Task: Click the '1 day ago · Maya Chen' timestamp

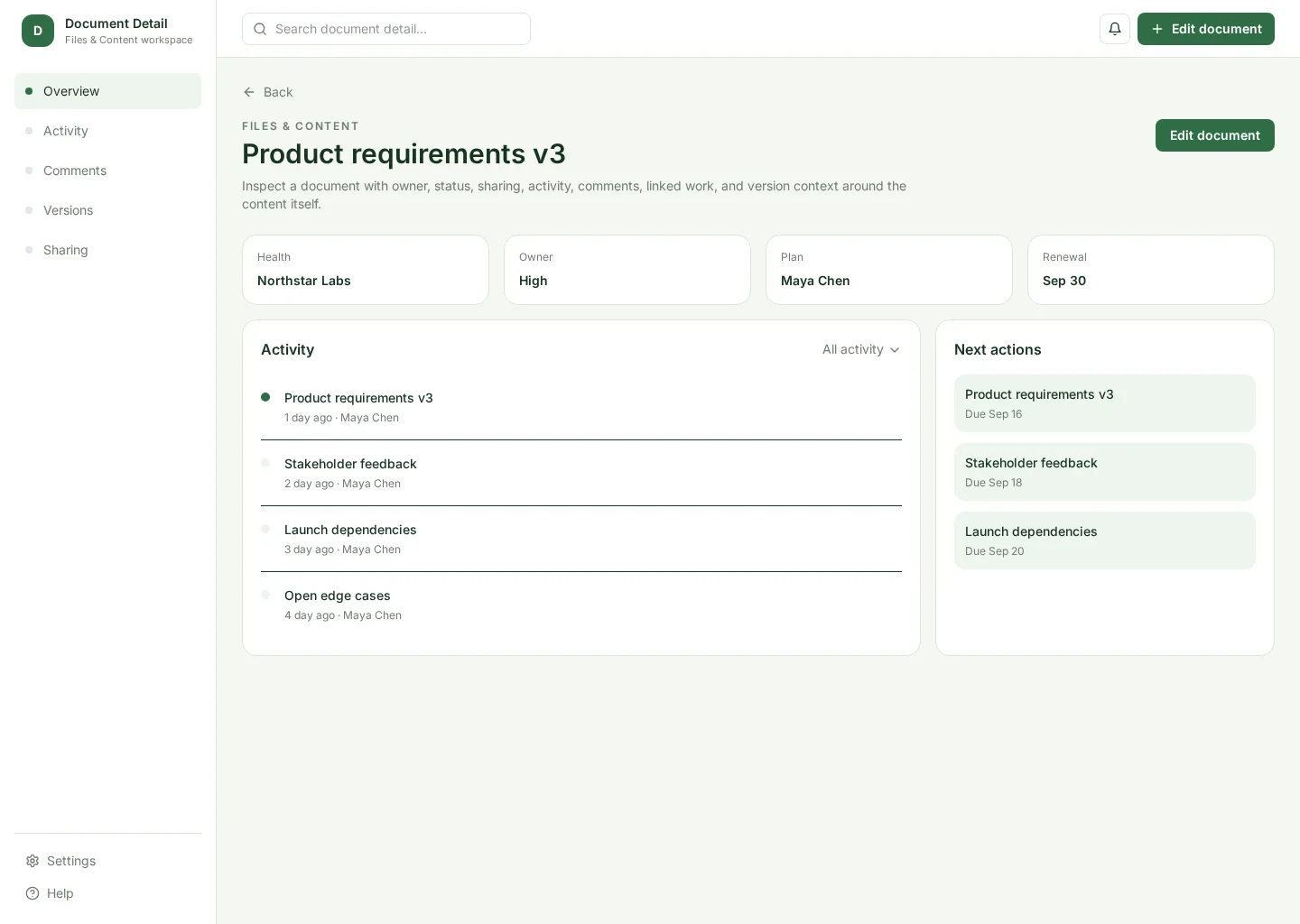Action: tap(341, 418)
